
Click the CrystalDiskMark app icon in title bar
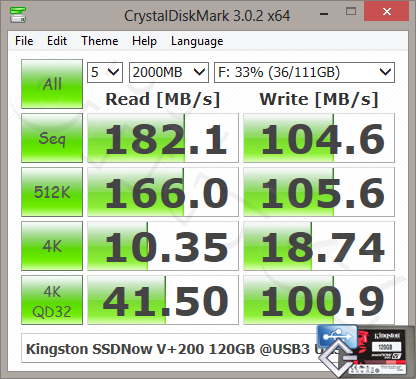point(18,15)
